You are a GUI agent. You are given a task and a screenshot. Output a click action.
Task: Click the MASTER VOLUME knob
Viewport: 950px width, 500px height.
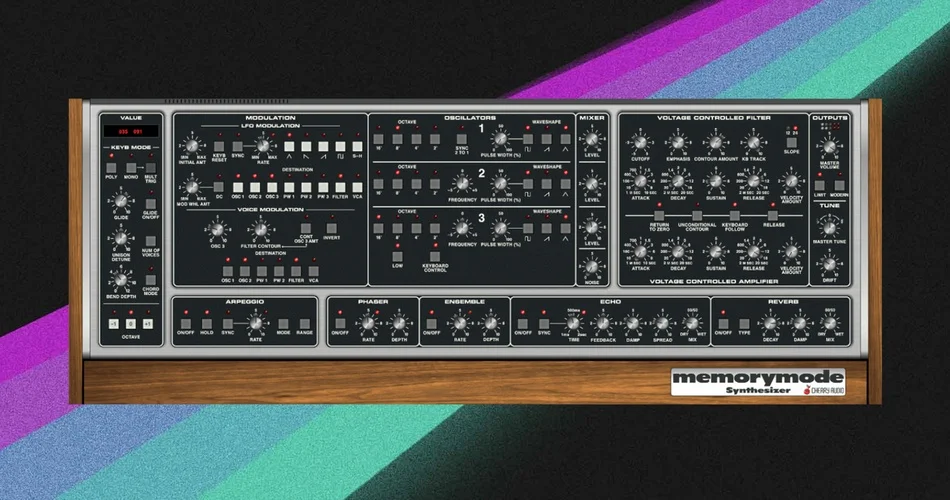(x=829, y=147)
